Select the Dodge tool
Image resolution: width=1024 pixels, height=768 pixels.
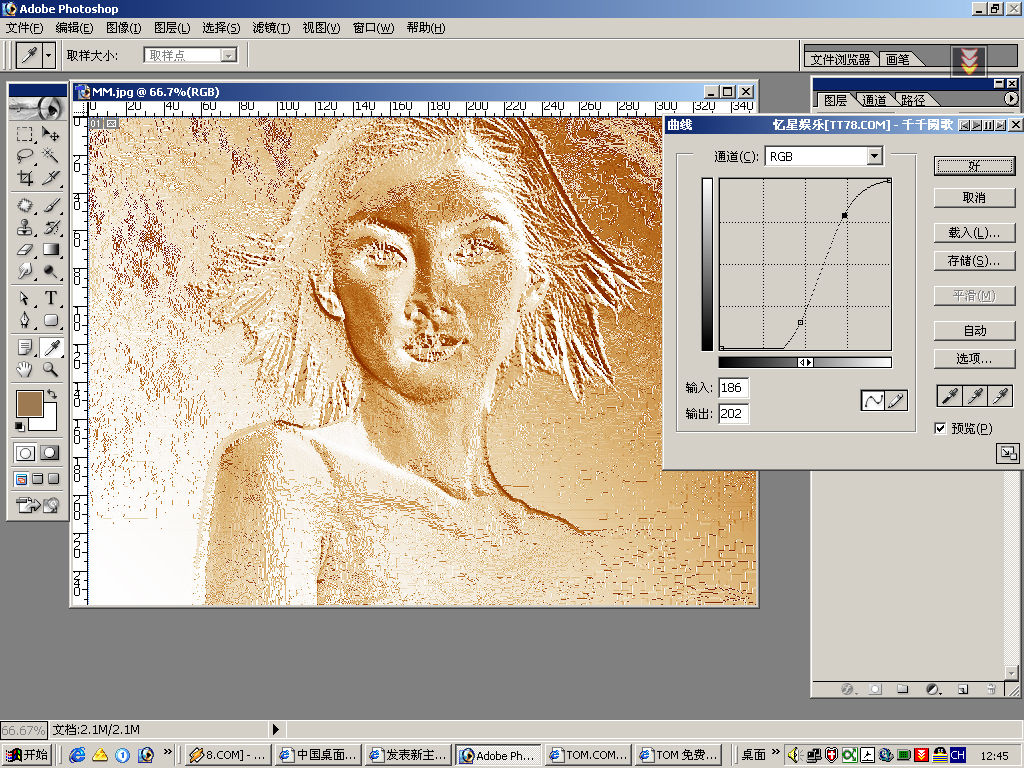click(x=50, y=270)
